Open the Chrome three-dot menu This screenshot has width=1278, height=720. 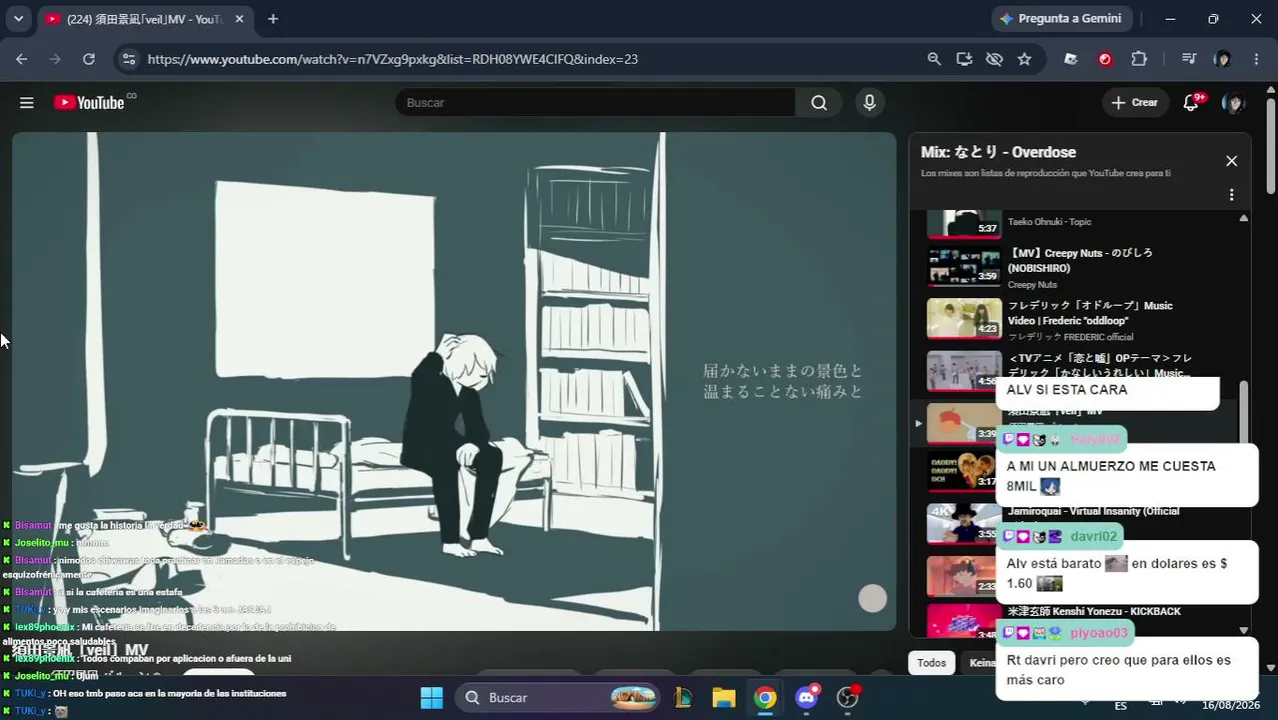coord(1256,59)
